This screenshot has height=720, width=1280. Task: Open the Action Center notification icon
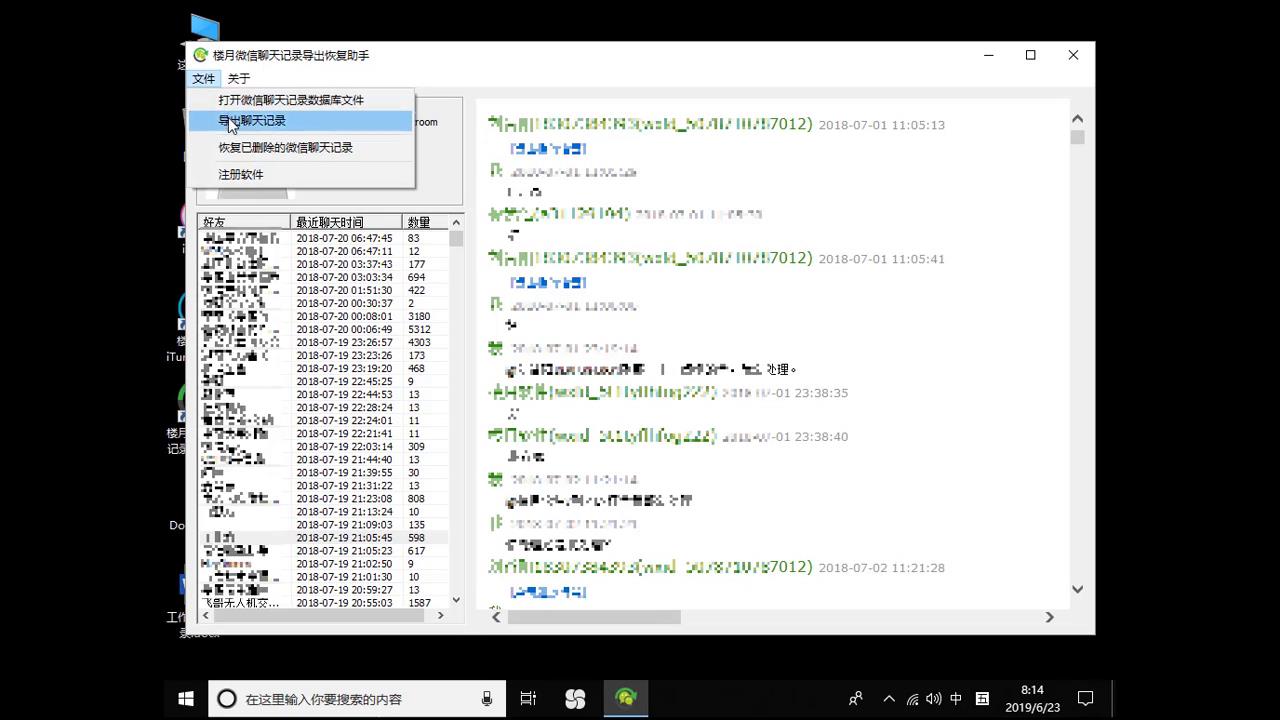pos(1085,699)
